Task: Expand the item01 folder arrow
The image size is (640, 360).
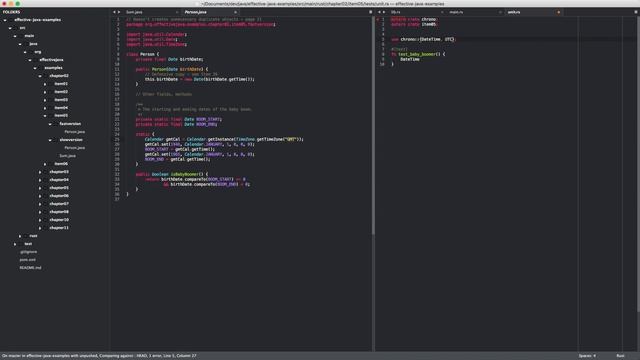Action: tap(45, 84)
